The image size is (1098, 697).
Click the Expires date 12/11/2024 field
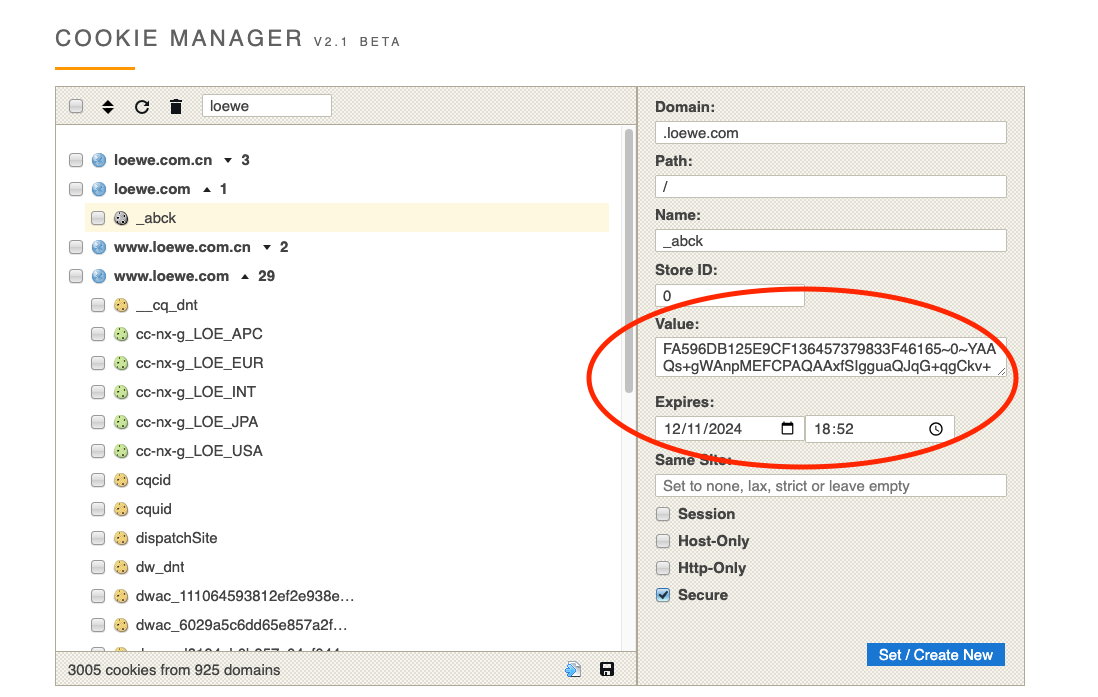(729, 429)
